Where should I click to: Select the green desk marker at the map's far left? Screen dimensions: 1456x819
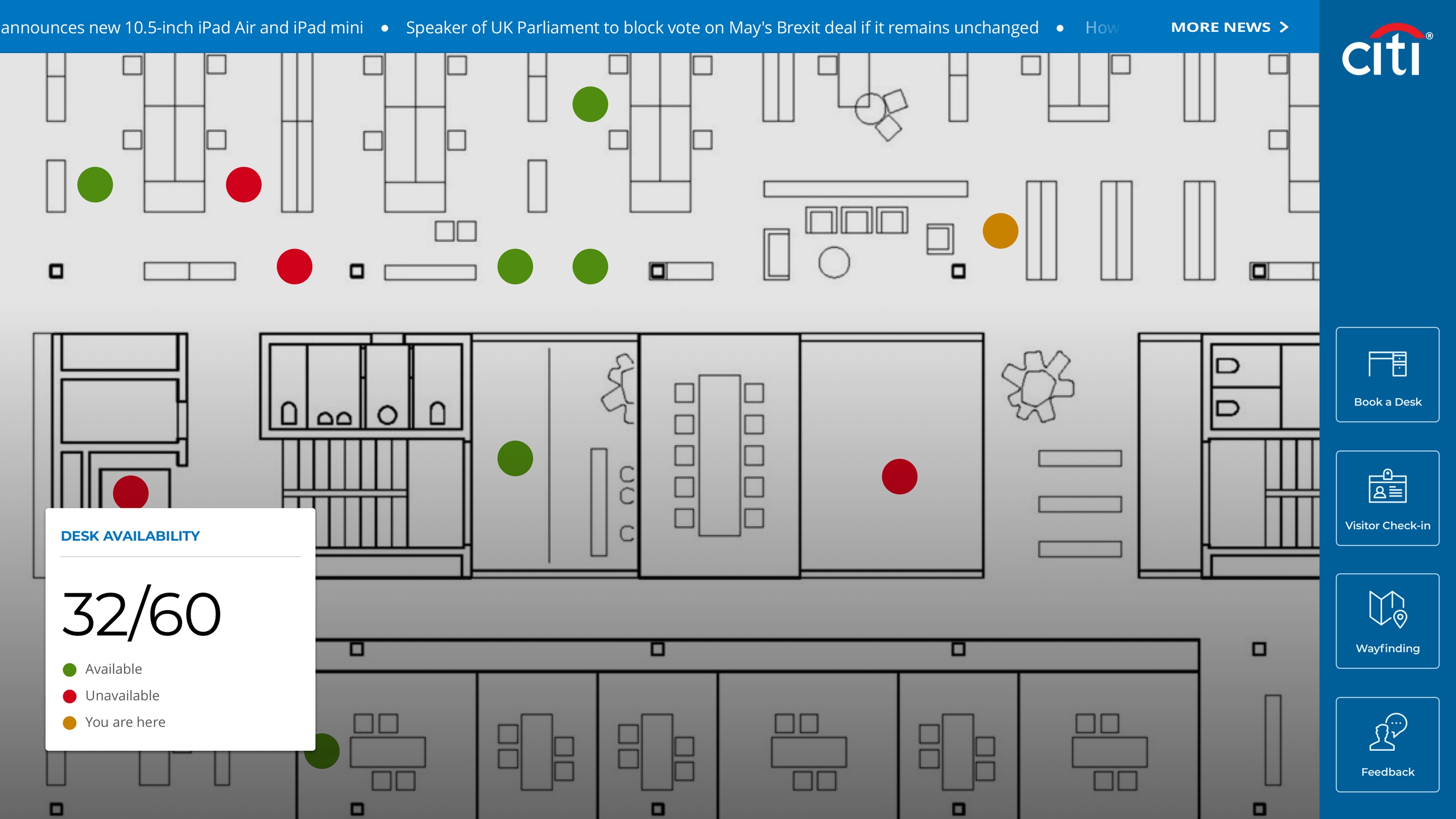click(95, 184)
